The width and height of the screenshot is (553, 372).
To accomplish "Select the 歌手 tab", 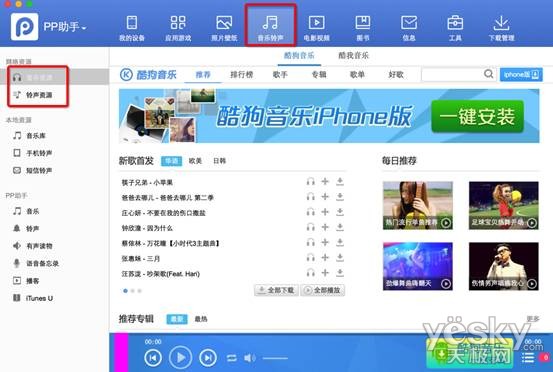I will click(x=280, y=75).
